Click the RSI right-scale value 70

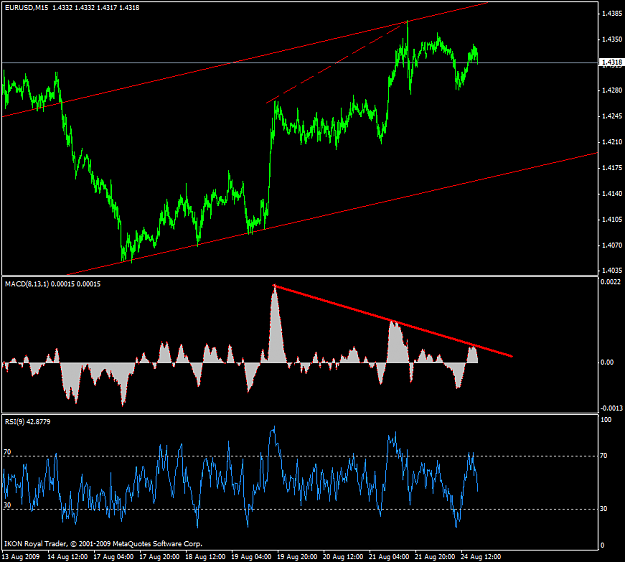coord(603,456)
